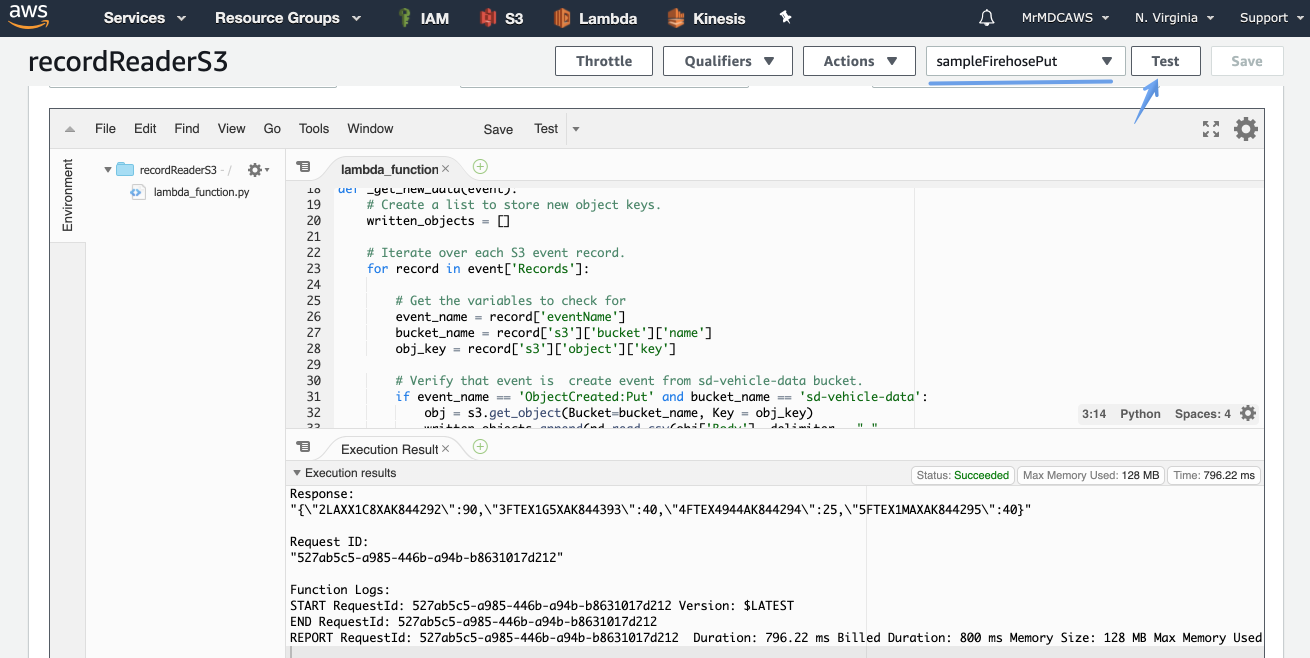Open the sampleFirehosePut test event selector

[x=1026, y=61]
